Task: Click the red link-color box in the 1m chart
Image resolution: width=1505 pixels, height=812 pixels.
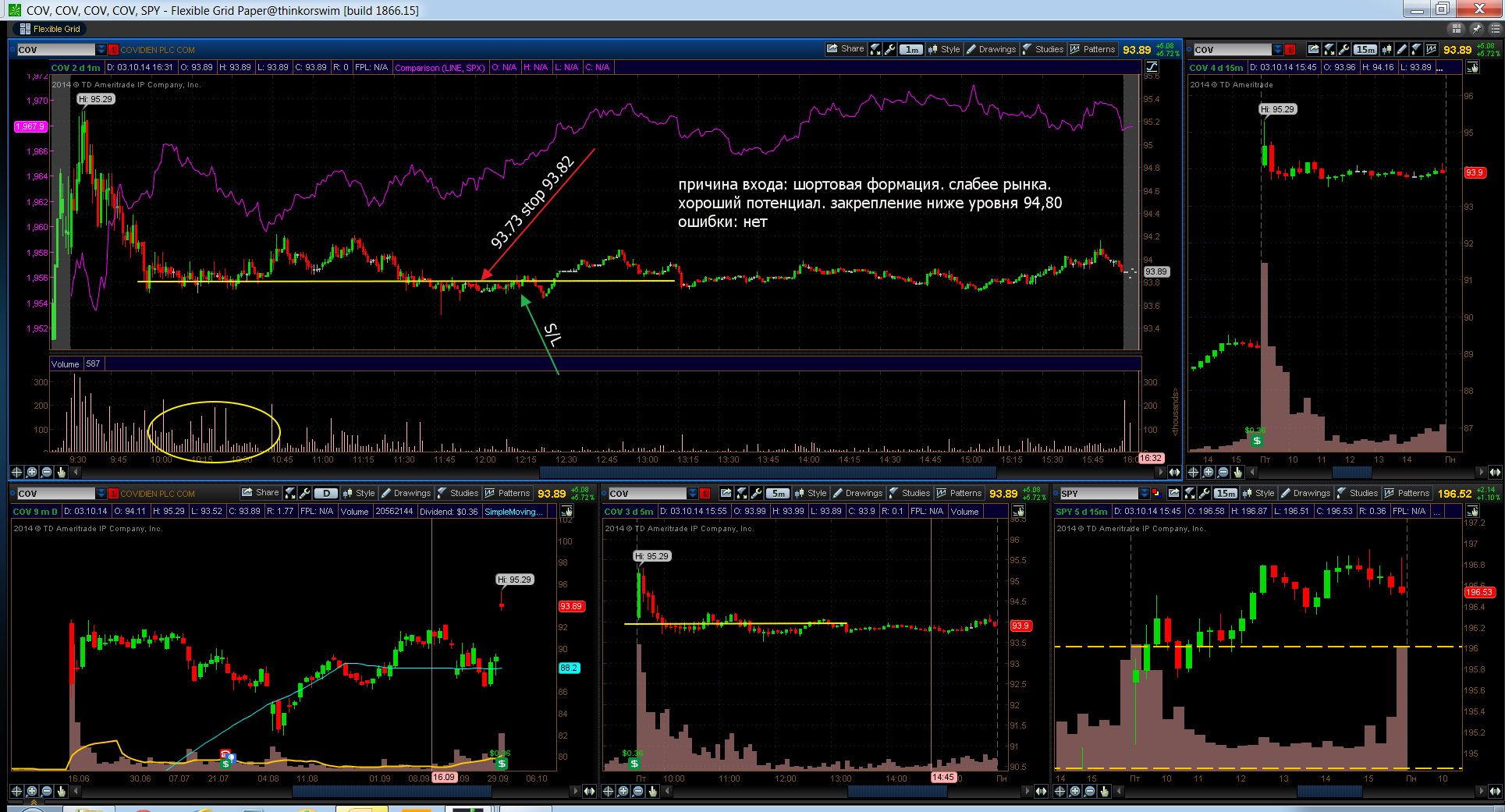Action: point(113,50)
